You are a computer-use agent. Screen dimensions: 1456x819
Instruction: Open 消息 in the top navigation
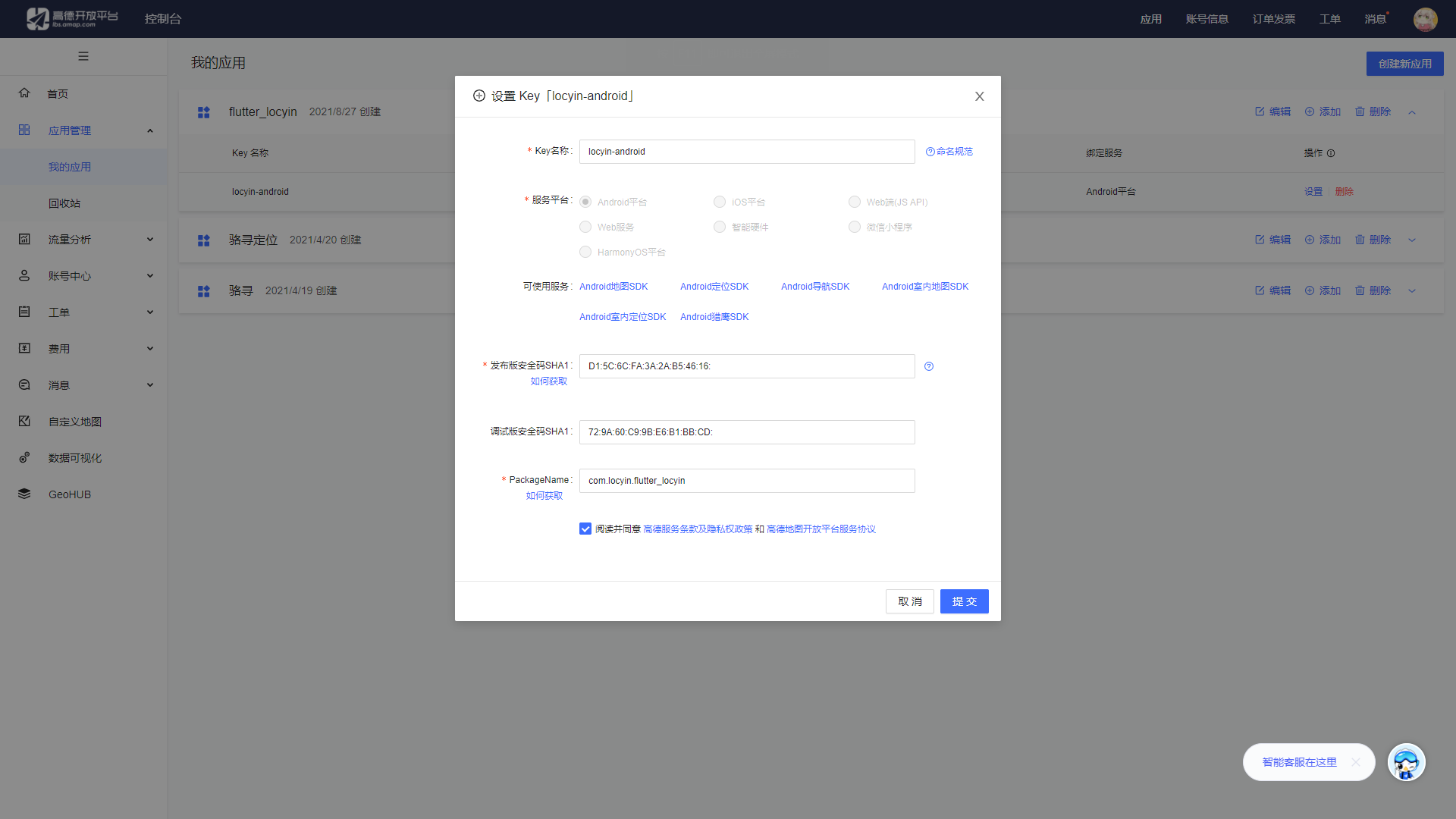pos(1375,19)
